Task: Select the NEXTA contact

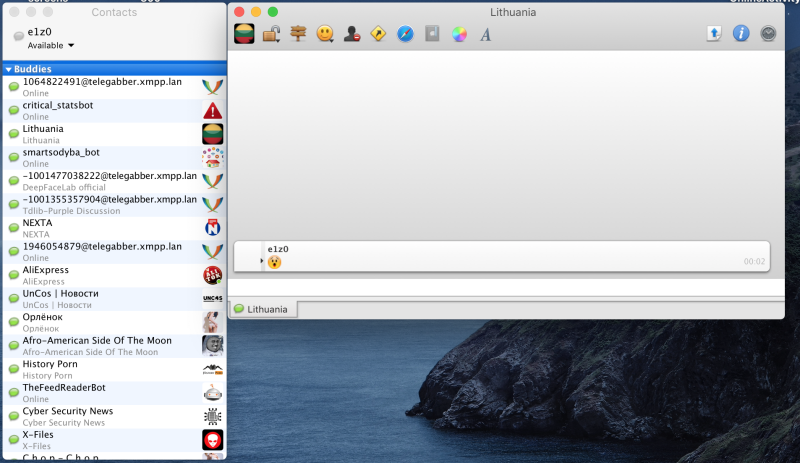Action: coord(114,228)
